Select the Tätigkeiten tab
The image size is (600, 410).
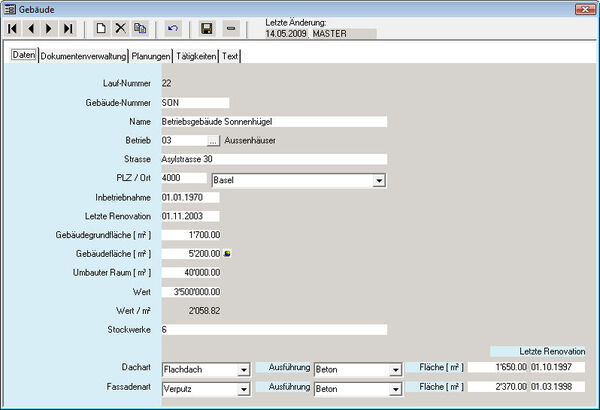196,56
